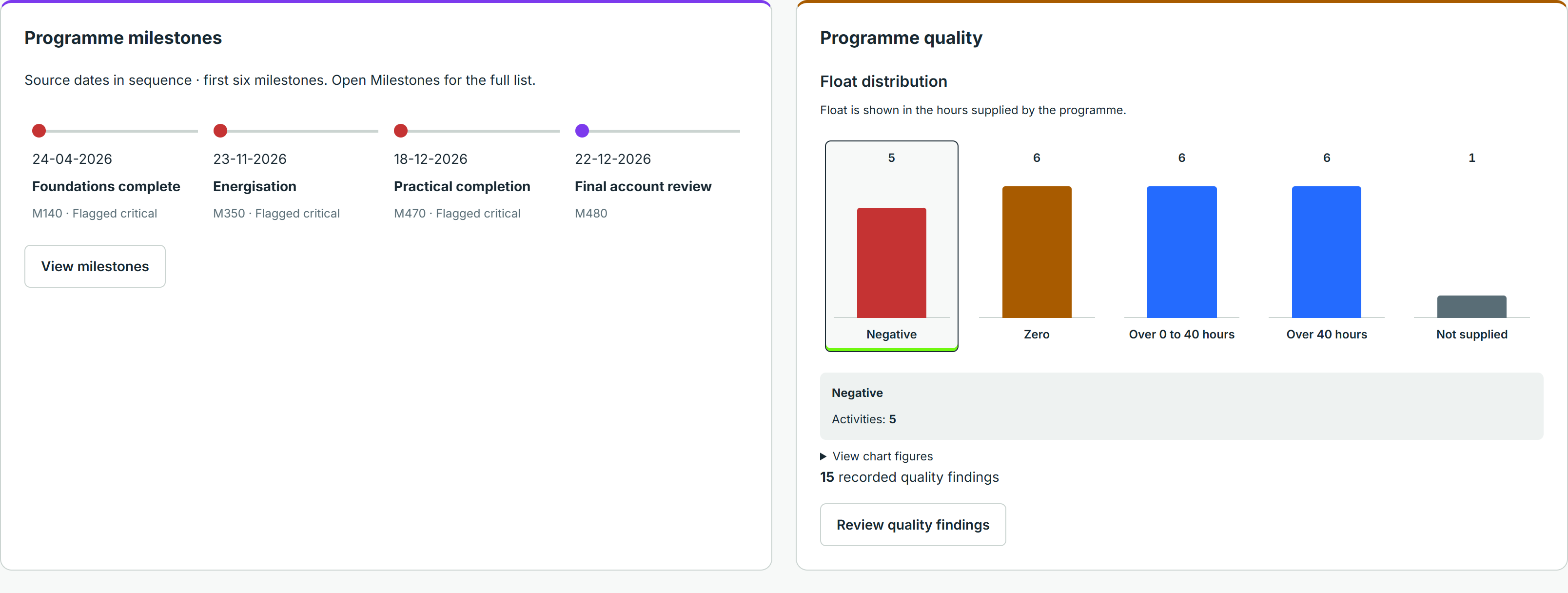Viewport: 1568px width, 593px height.
Task: Click the M480 code text
Action: pos(591,213)
